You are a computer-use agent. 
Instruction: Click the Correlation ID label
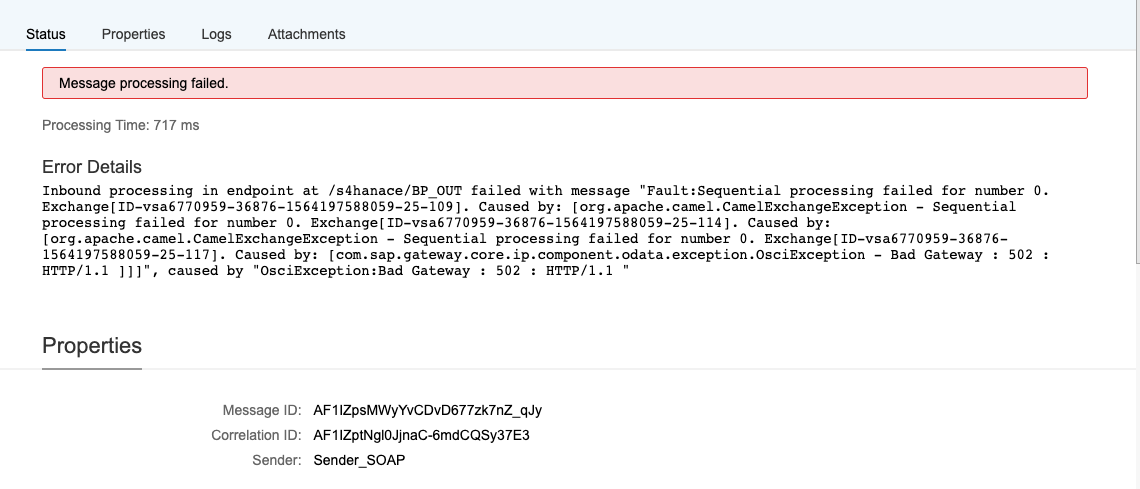click(x=256, y=435)
